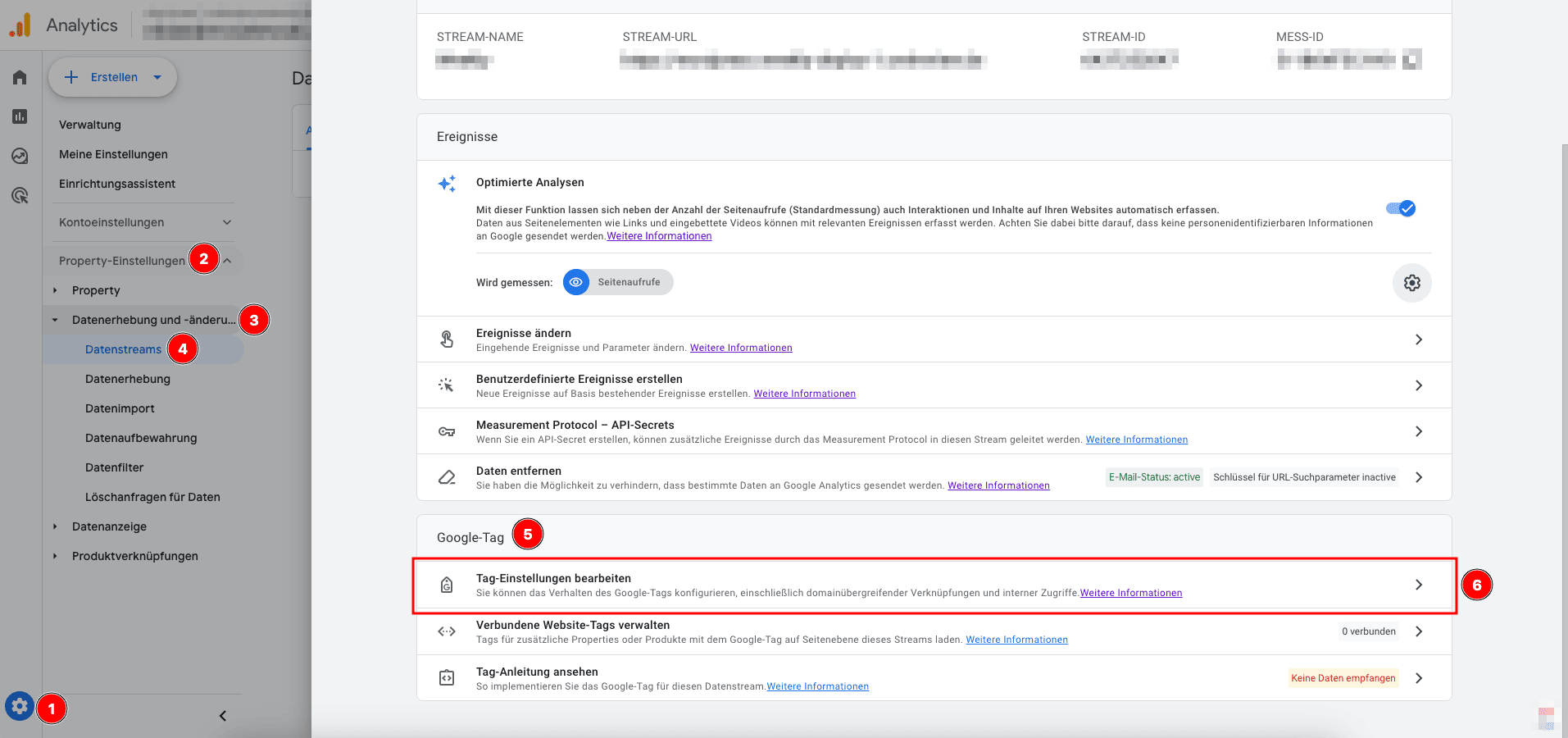Click the Tag-Anleitung ansehen code icon
1568x738 pixels.
click(x=447, y=678)
